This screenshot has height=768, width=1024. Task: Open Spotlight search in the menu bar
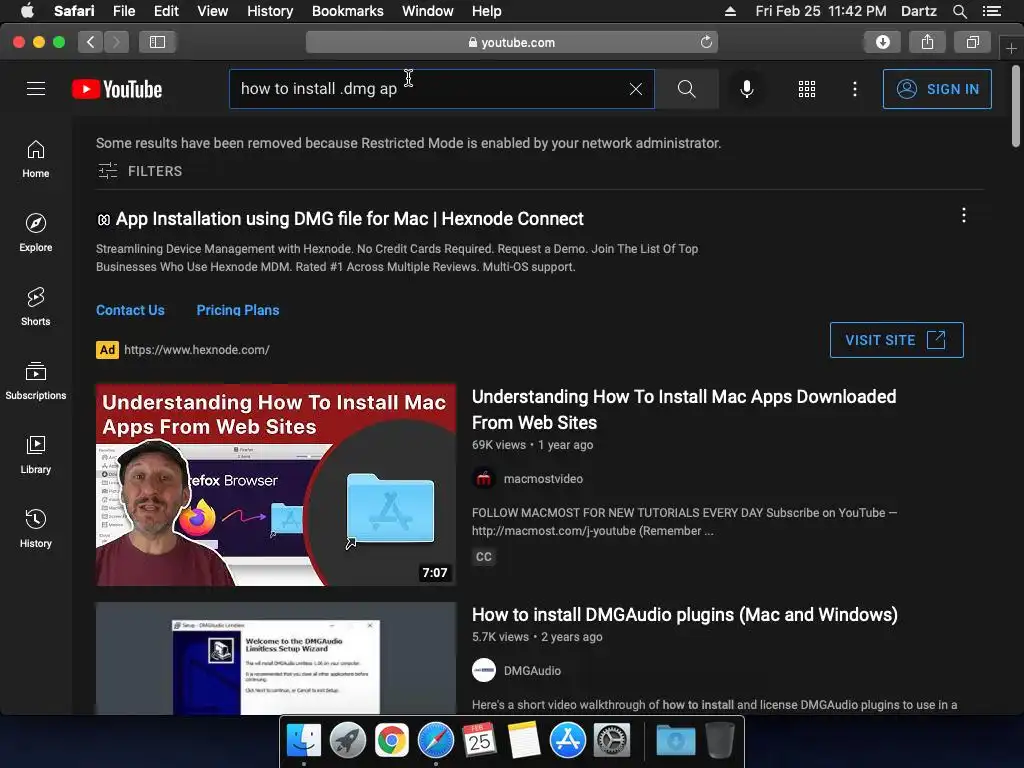tap(959, 11)
